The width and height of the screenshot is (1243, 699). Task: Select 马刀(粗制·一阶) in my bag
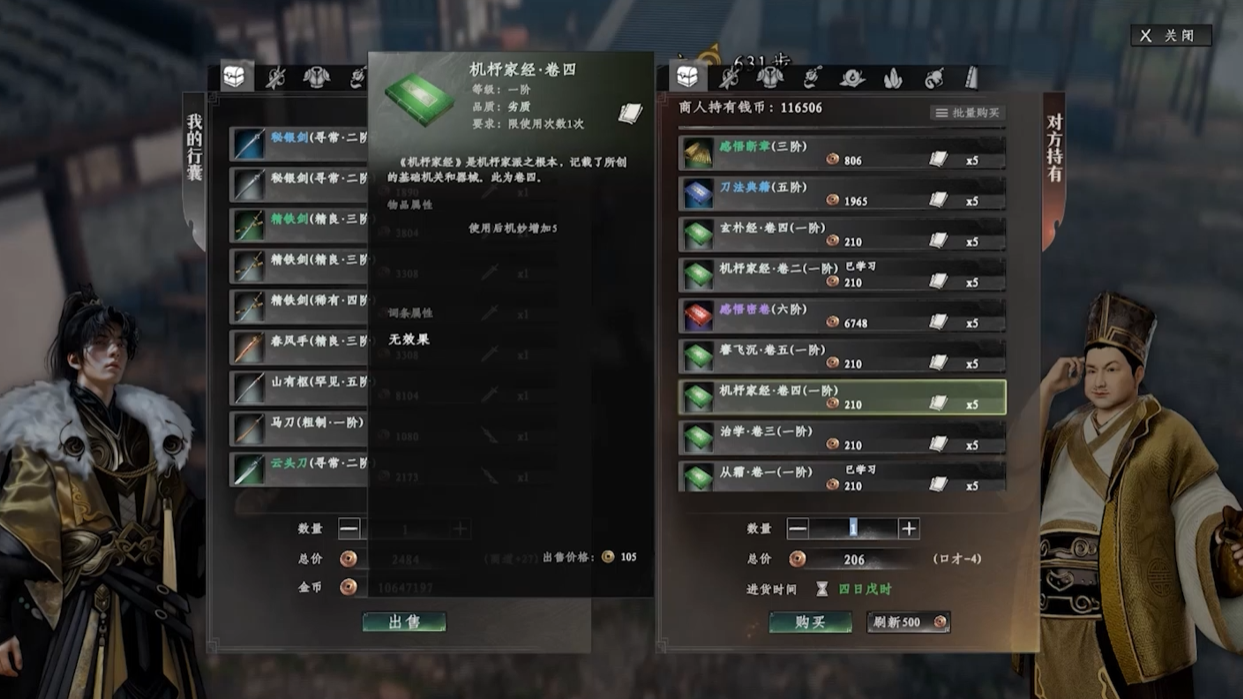click(299, 428)
